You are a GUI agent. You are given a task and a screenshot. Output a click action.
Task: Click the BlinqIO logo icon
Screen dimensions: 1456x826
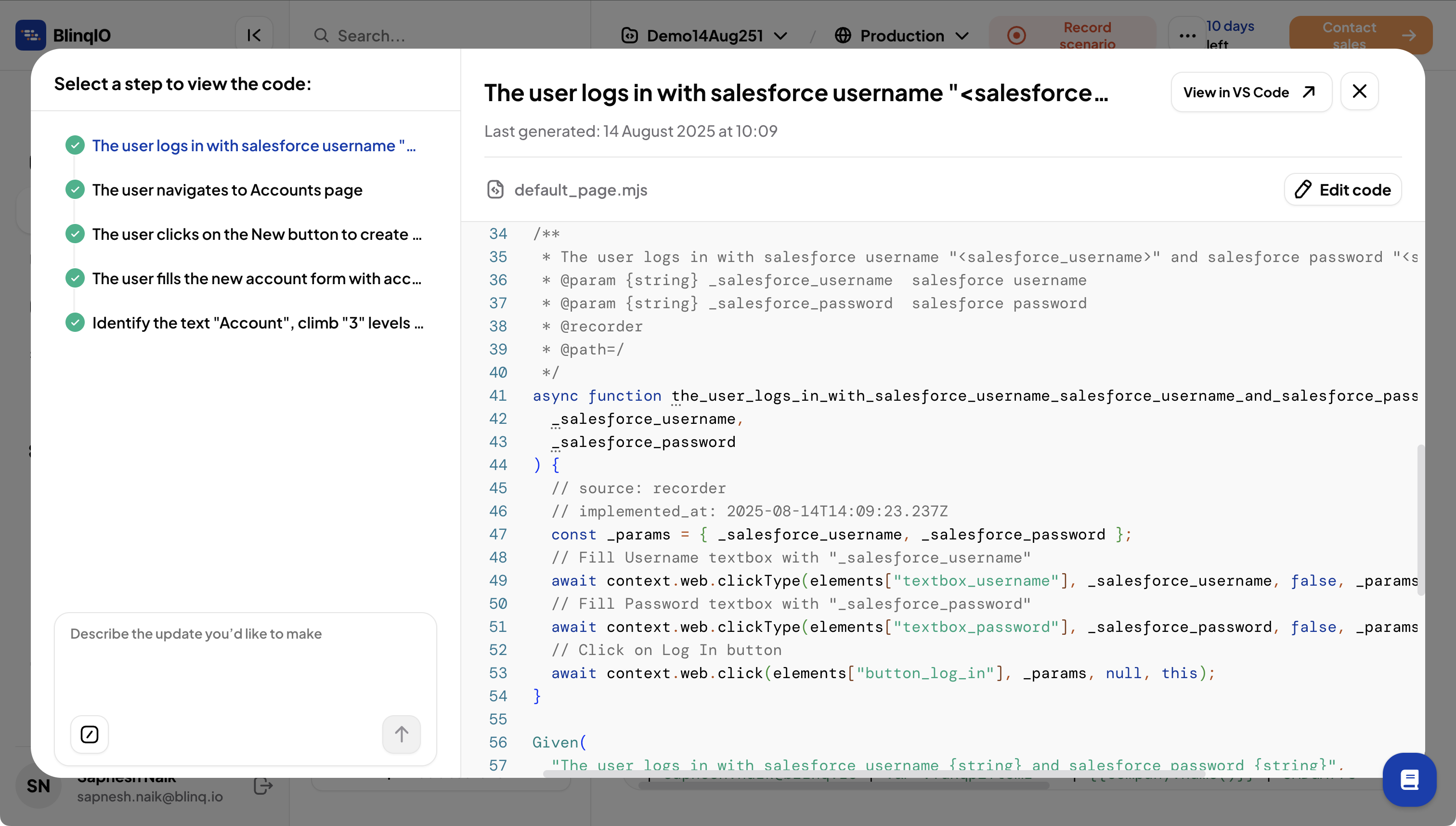[31, 35]
